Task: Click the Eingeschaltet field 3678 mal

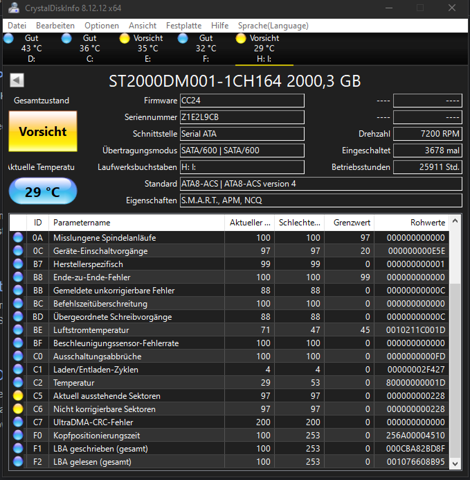Action: (428, 150)
